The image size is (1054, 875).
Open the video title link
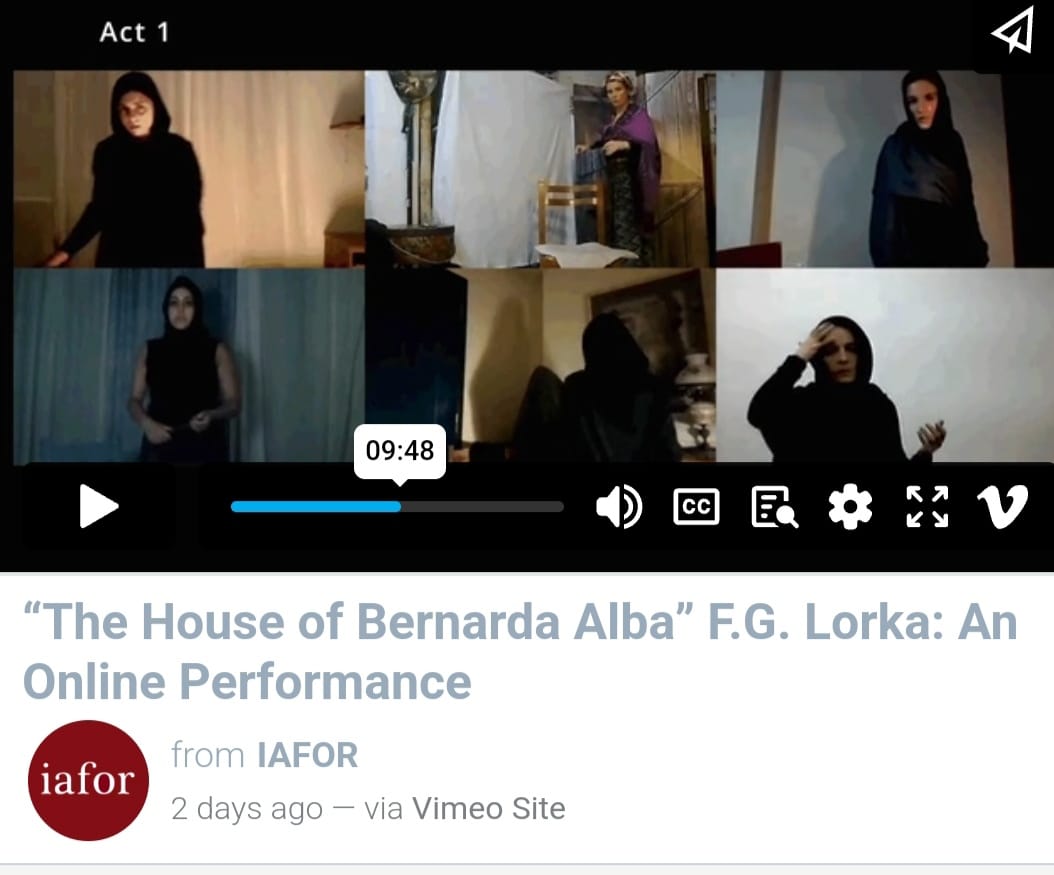[520, 651]
